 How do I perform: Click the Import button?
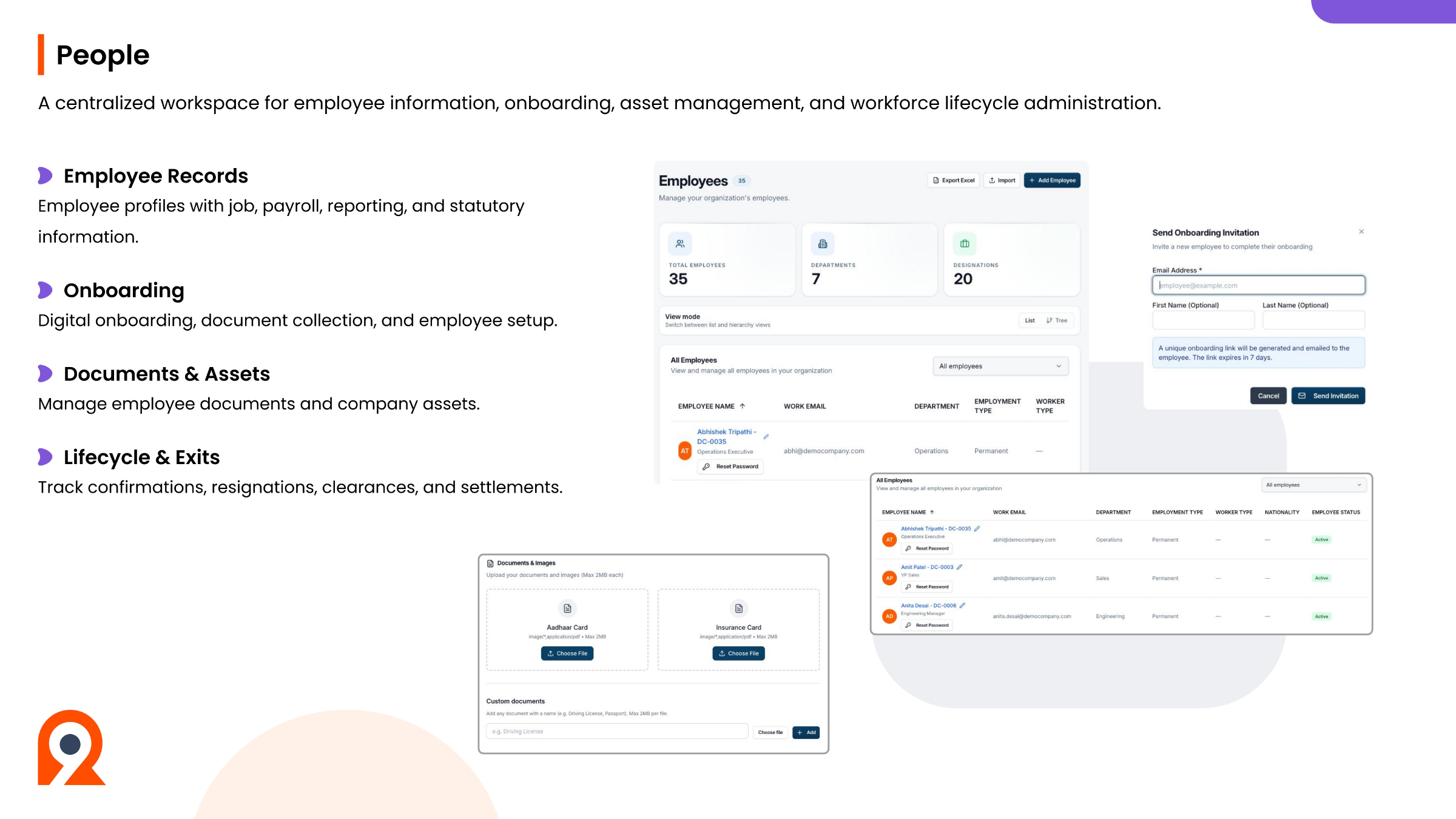coord(1002,180)
